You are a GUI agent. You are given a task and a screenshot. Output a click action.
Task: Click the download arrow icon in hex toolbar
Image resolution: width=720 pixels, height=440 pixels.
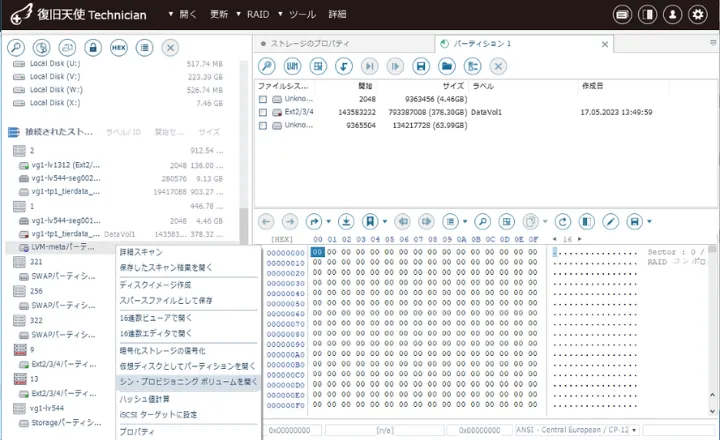pos(346,222)
